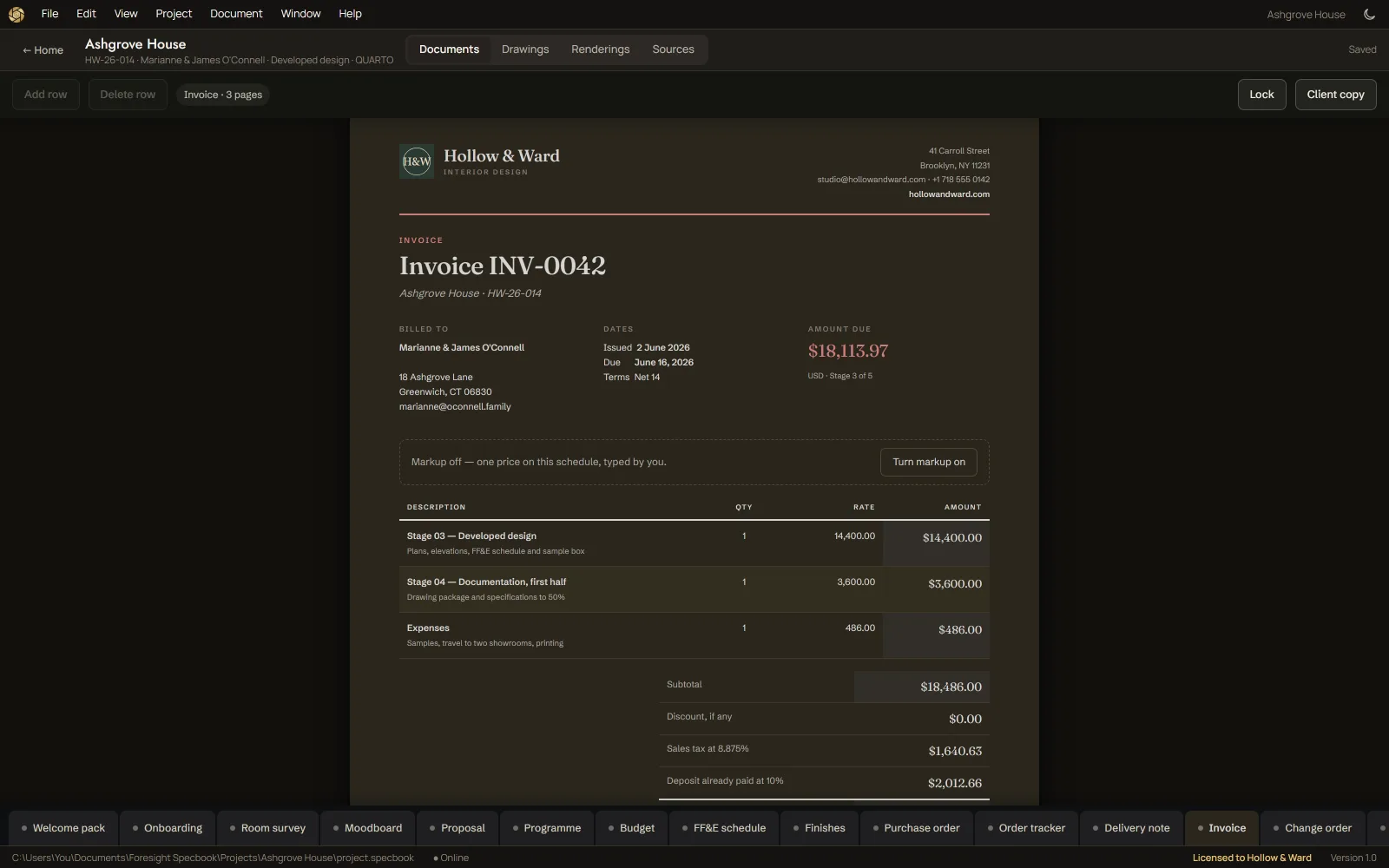Click the Foresight Specbook app logo icon
The image size is (1389, 868).
(x=16, y=14)
